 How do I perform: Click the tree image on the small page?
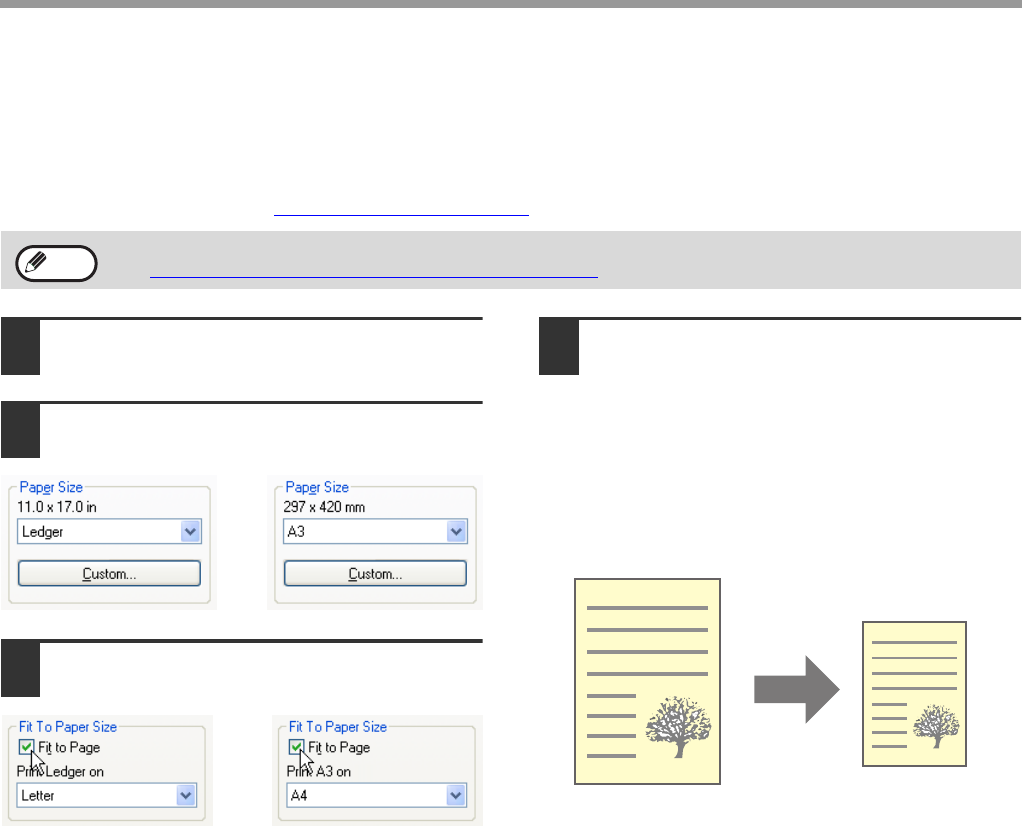[x=935, y=724]
